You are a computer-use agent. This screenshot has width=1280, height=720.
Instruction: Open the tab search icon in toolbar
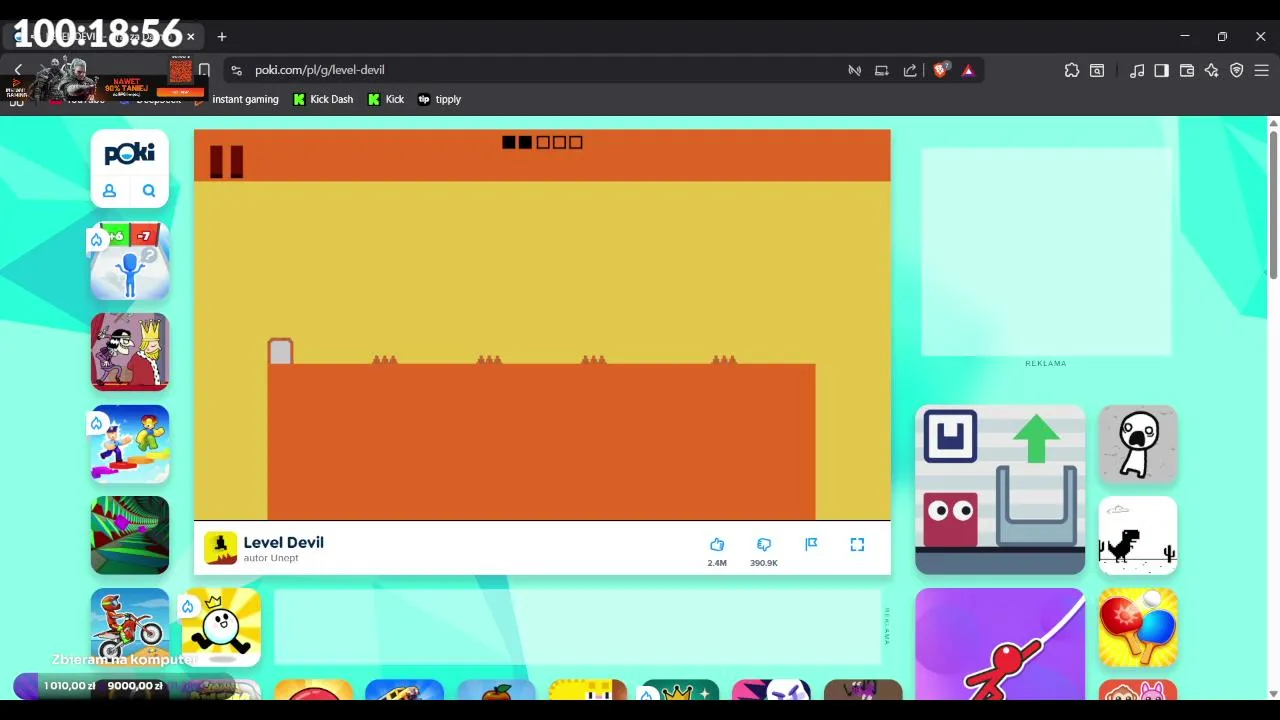point(1097,70)
